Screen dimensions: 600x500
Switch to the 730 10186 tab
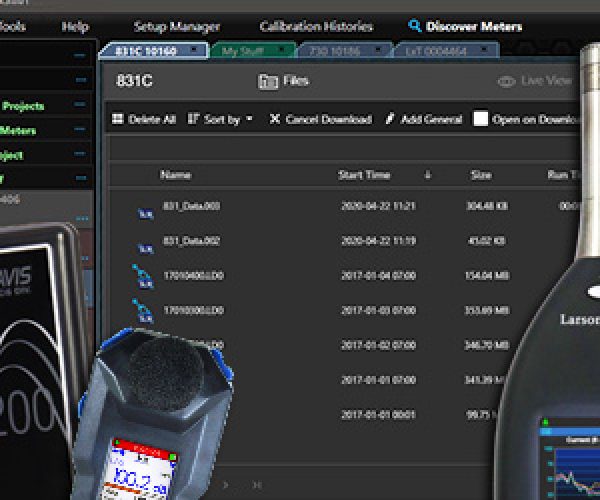(x=345, y=51)
